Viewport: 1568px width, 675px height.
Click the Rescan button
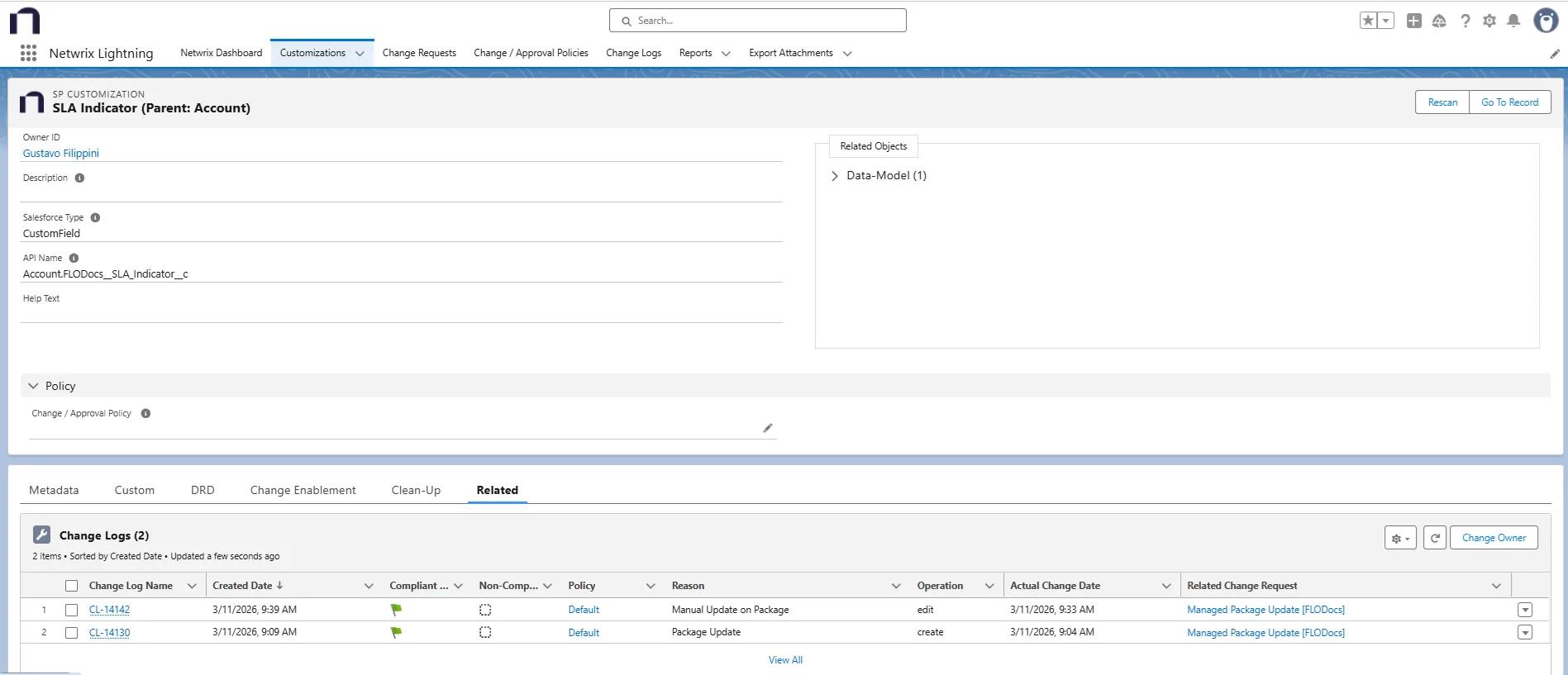[x=1442, y=102]
